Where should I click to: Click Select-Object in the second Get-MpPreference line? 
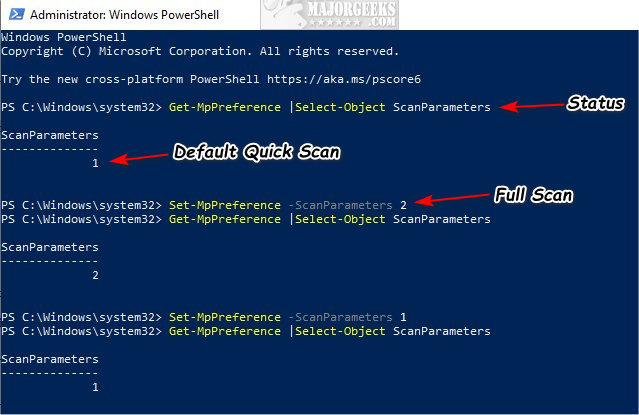click(x=340, y=219)
